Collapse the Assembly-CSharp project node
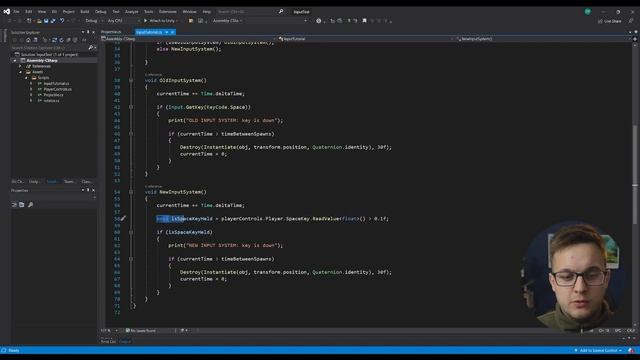This screenshot has height=360, width=640. pos(15,60)
